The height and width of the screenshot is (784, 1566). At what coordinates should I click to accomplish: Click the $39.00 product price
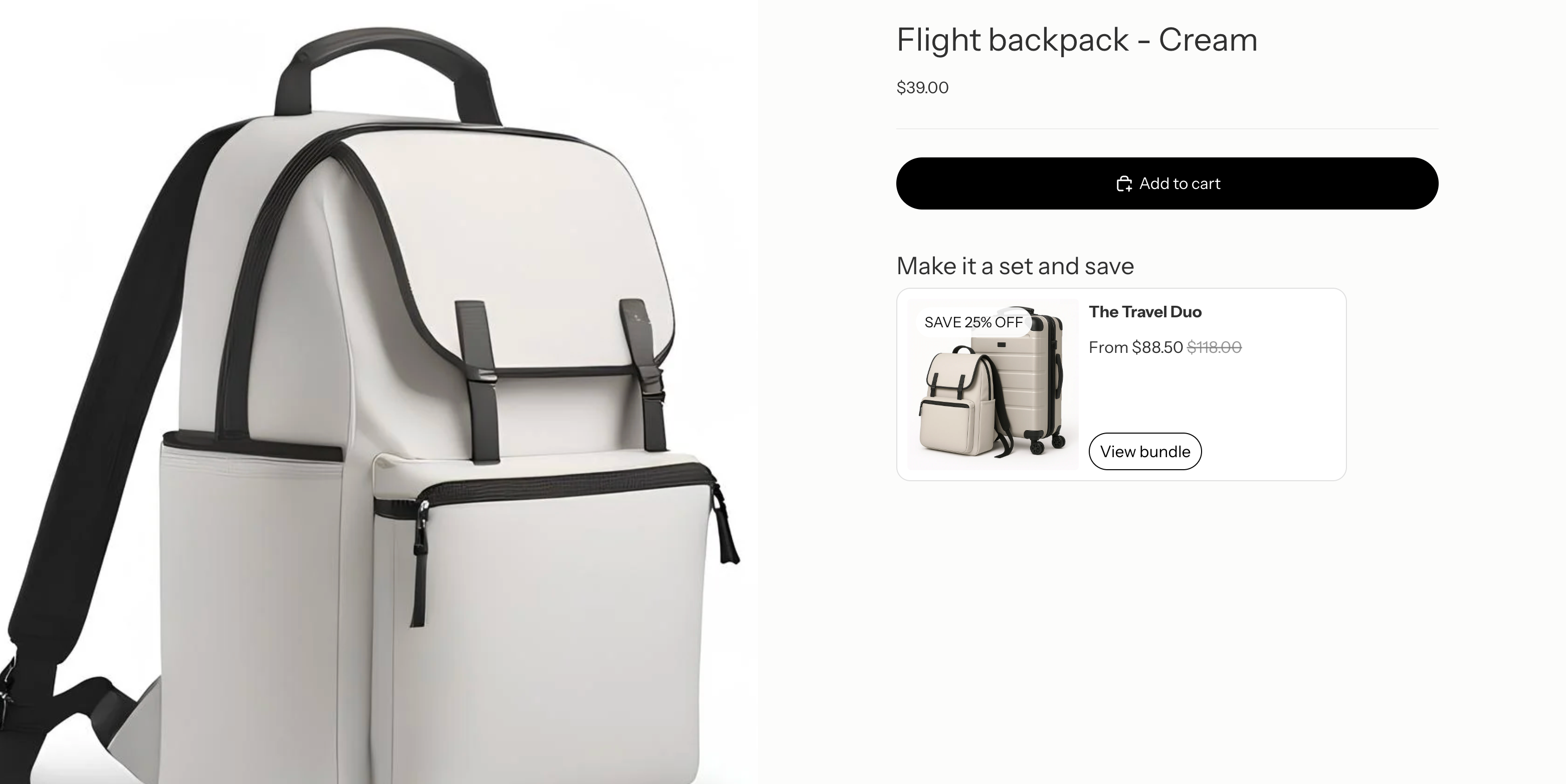(x=922, y=88)
